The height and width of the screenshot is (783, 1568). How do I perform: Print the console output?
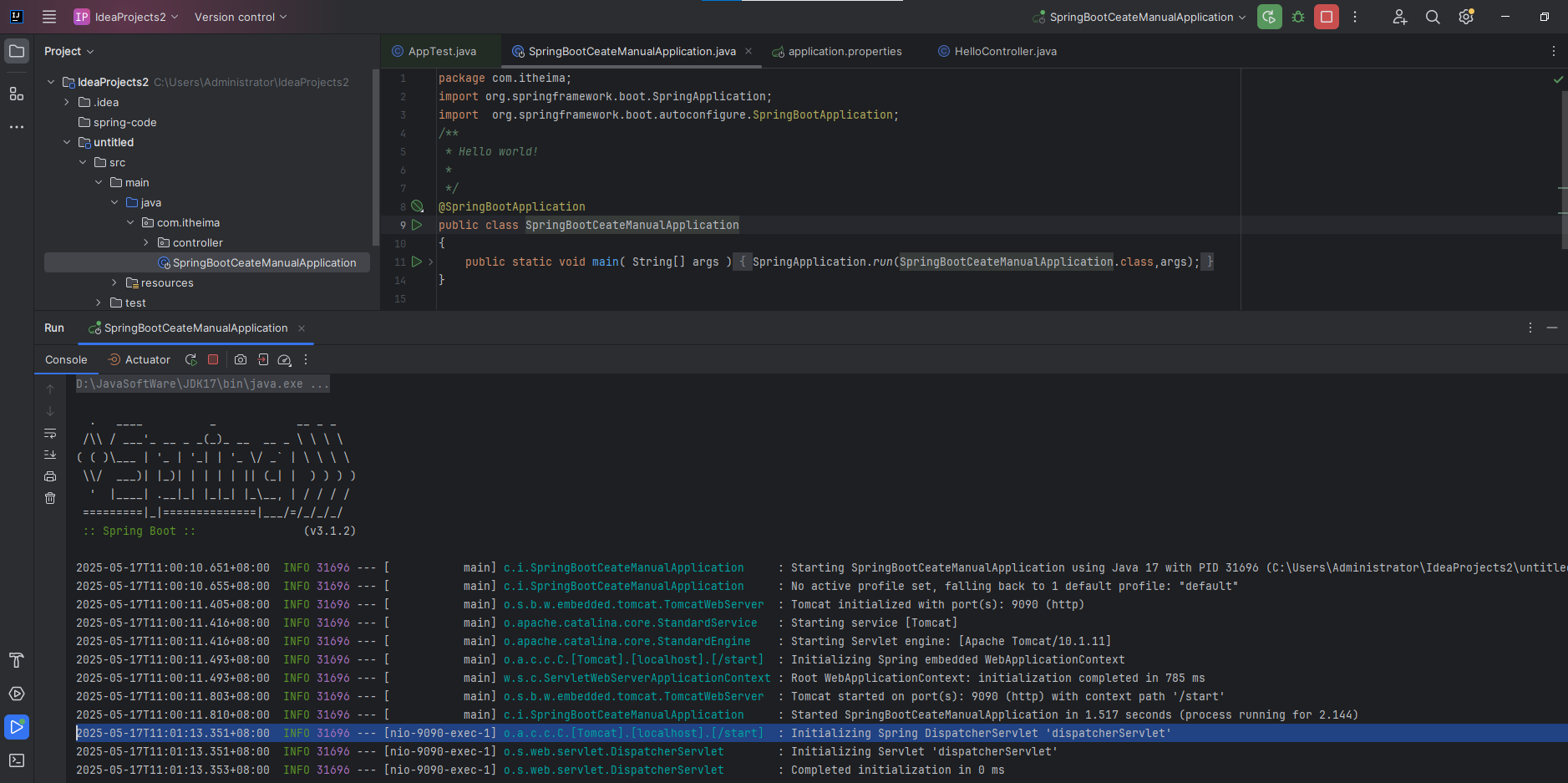[50, 476]
